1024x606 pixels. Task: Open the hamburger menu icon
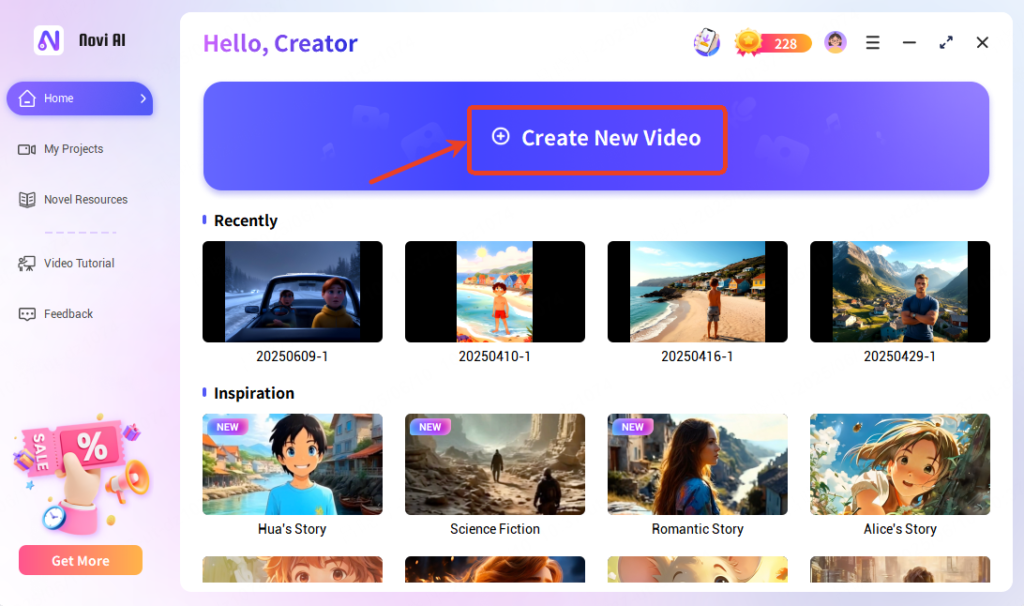(872, 43)
